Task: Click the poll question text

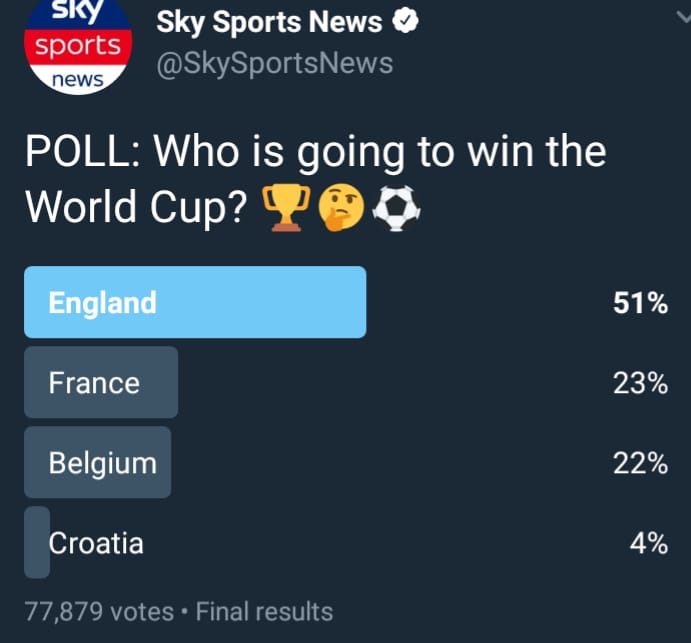Action: click(316, 180)
